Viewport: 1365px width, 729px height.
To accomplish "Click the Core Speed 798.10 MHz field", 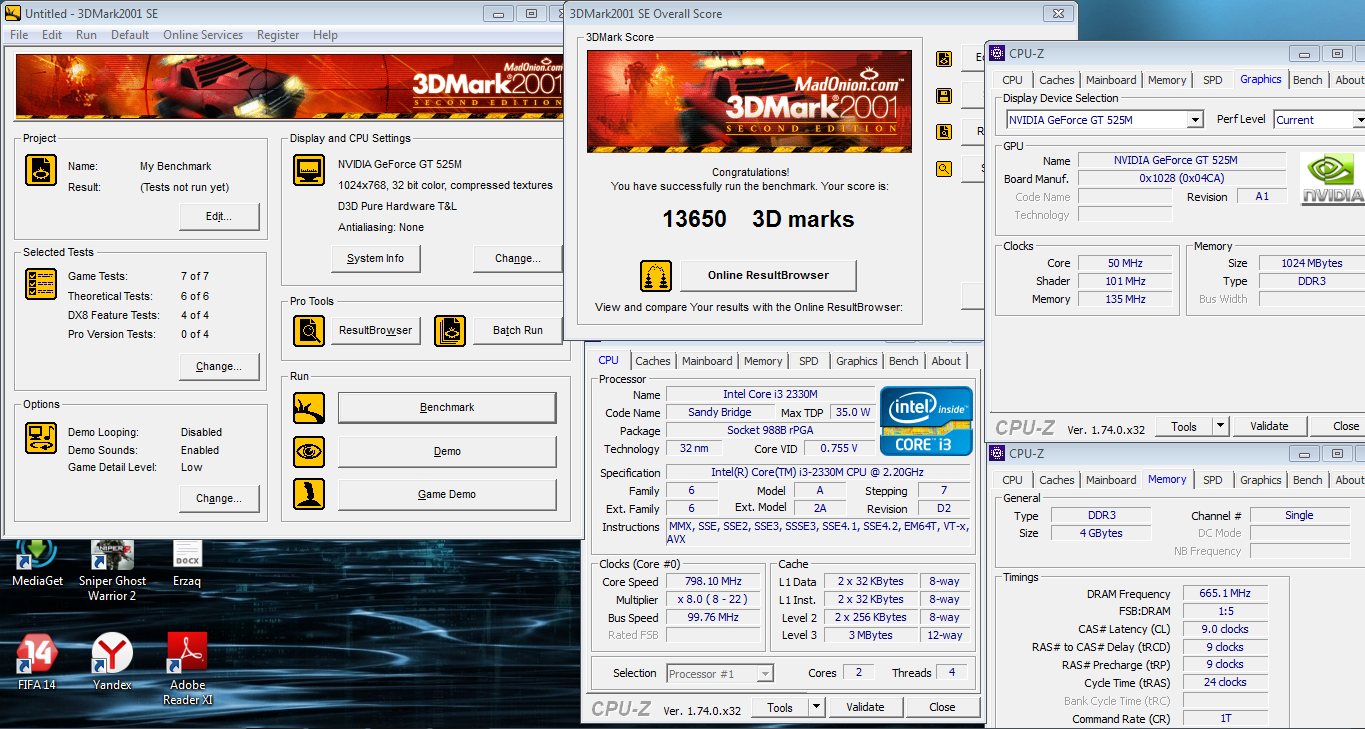I will tap(714, 582).
